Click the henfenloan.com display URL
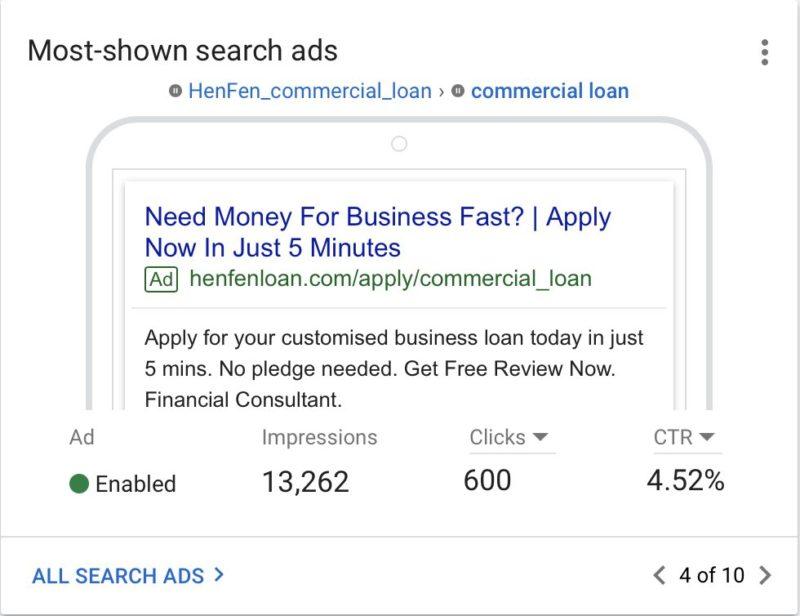Screen dimensions: 800x616 coord(390,279)
